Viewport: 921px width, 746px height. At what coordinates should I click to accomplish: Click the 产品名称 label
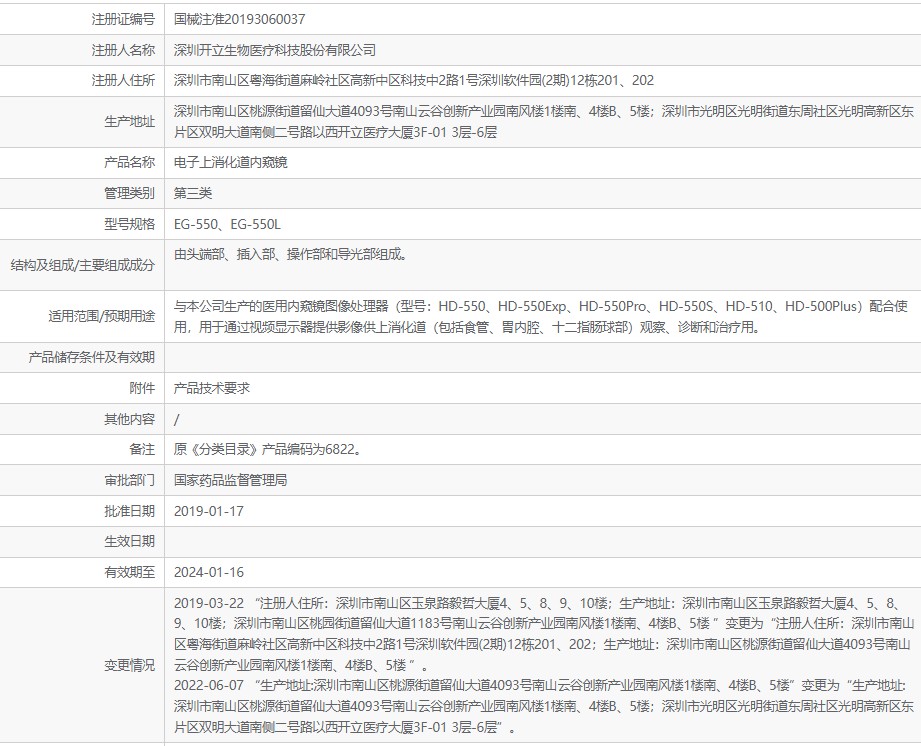129,162
